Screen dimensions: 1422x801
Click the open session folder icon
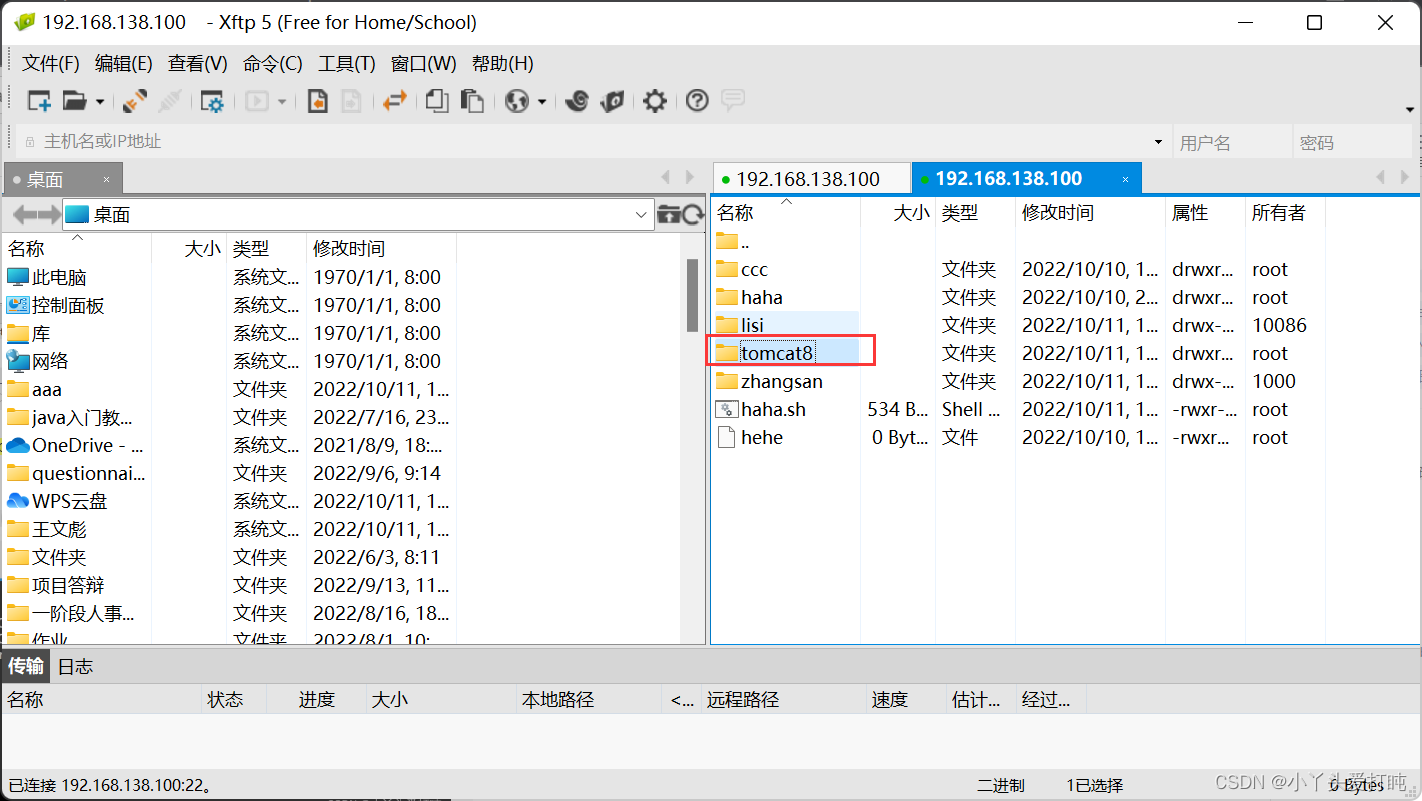pos(74,101)
